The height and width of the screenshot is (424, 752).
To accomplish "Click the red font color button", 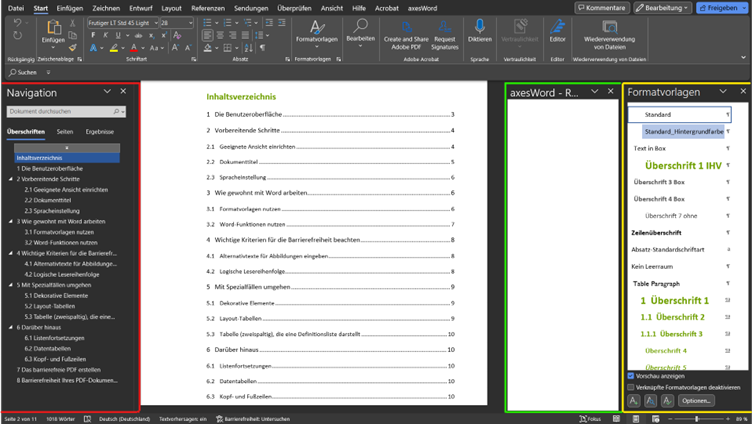I will pyautogui.click(x=134, y=47).
